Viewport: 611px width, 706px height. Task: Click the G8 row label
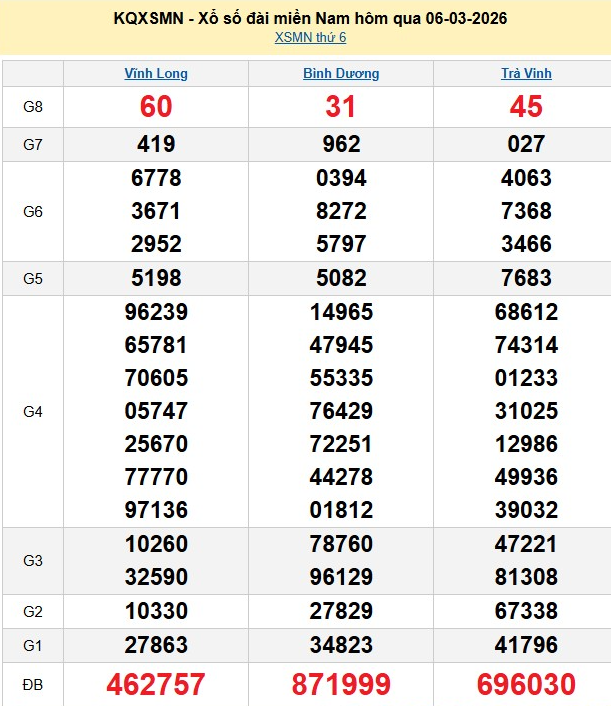(33, 107)
